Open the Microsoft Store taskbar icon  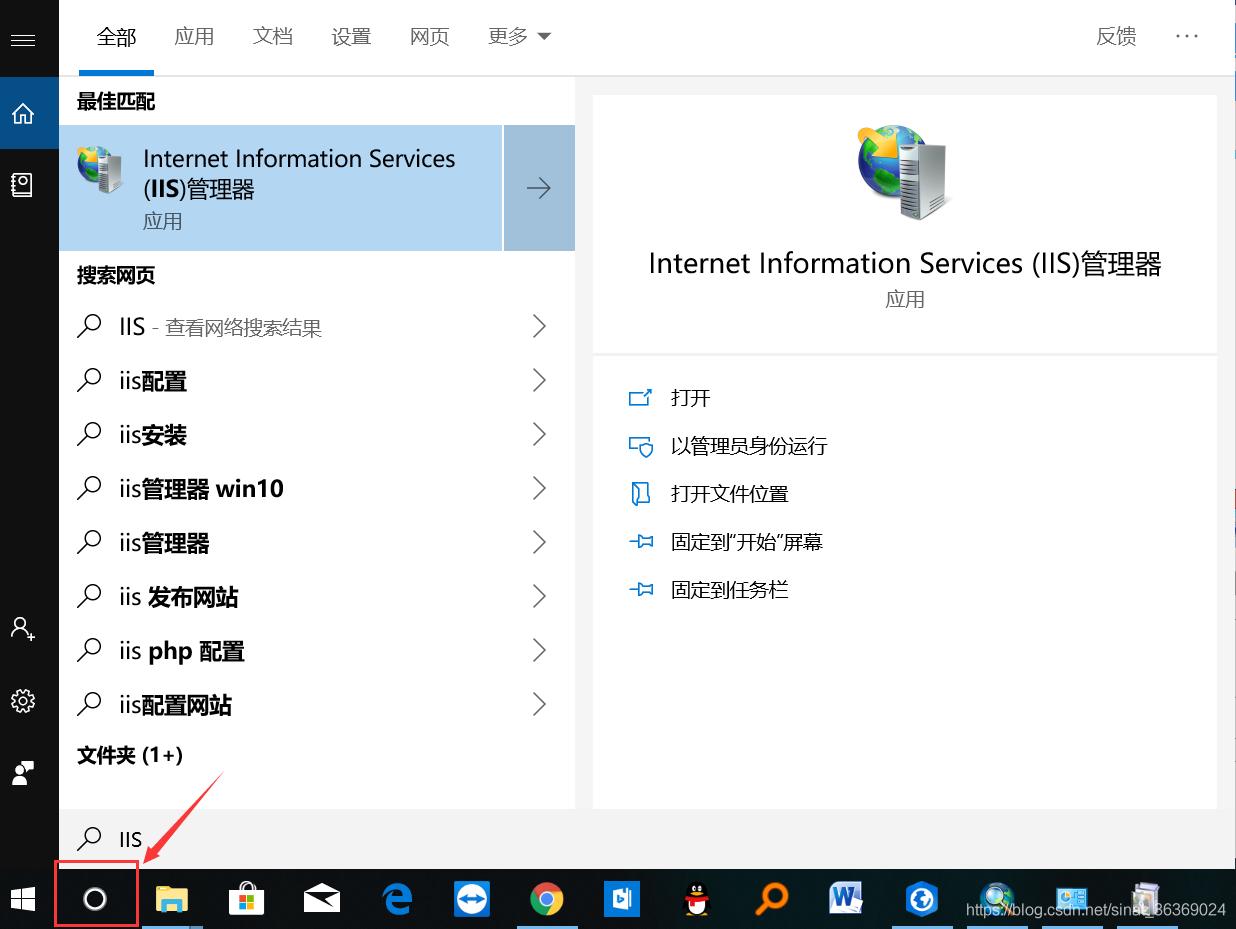[x=246, y=899]
